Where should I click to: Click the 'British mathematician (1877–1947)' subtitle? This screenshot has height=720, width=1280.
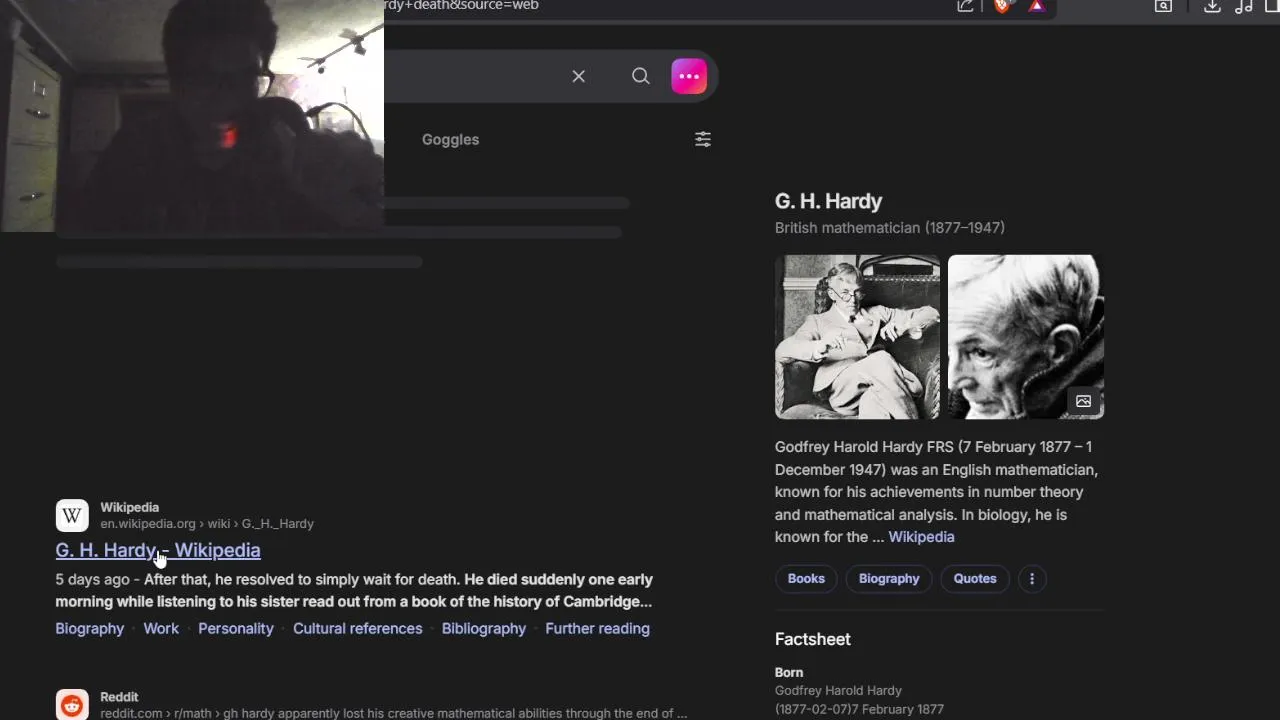[890, 228]
